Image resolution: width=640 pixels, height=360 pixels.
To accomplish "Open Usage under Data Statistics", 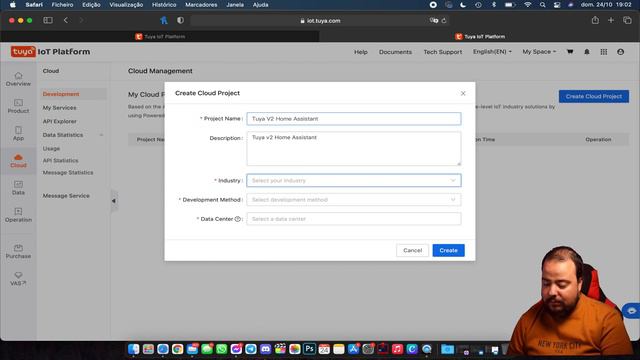I will (51, 149).
